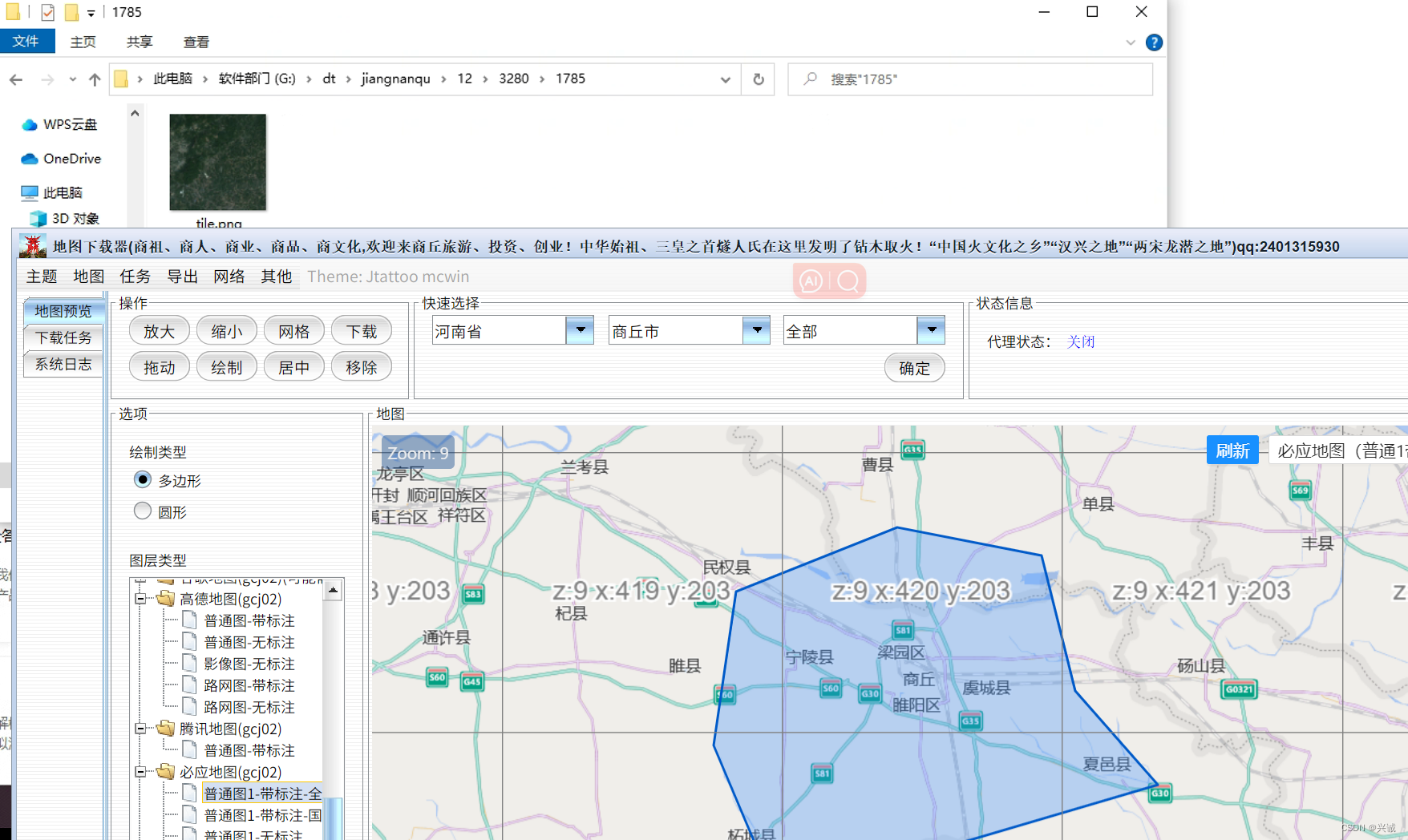
Task: Click the 刷新 refresh button on map
Action: pos(1232,450)
